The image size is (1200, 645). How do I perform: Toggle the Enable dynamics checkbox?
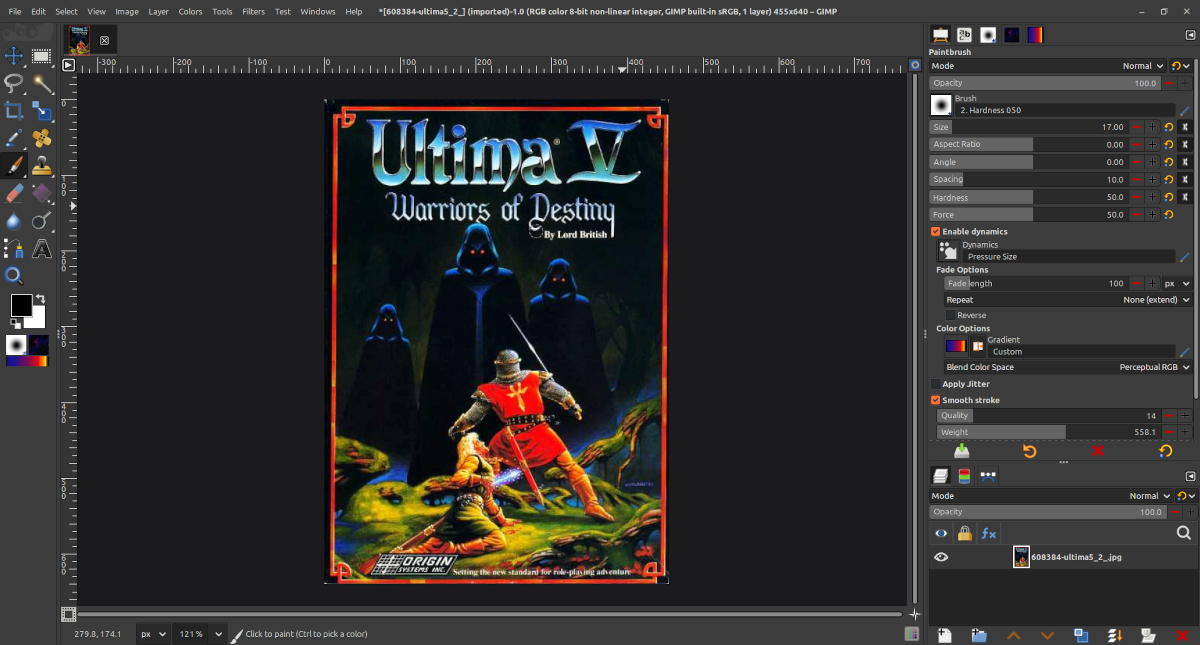(x=936, y=232)
